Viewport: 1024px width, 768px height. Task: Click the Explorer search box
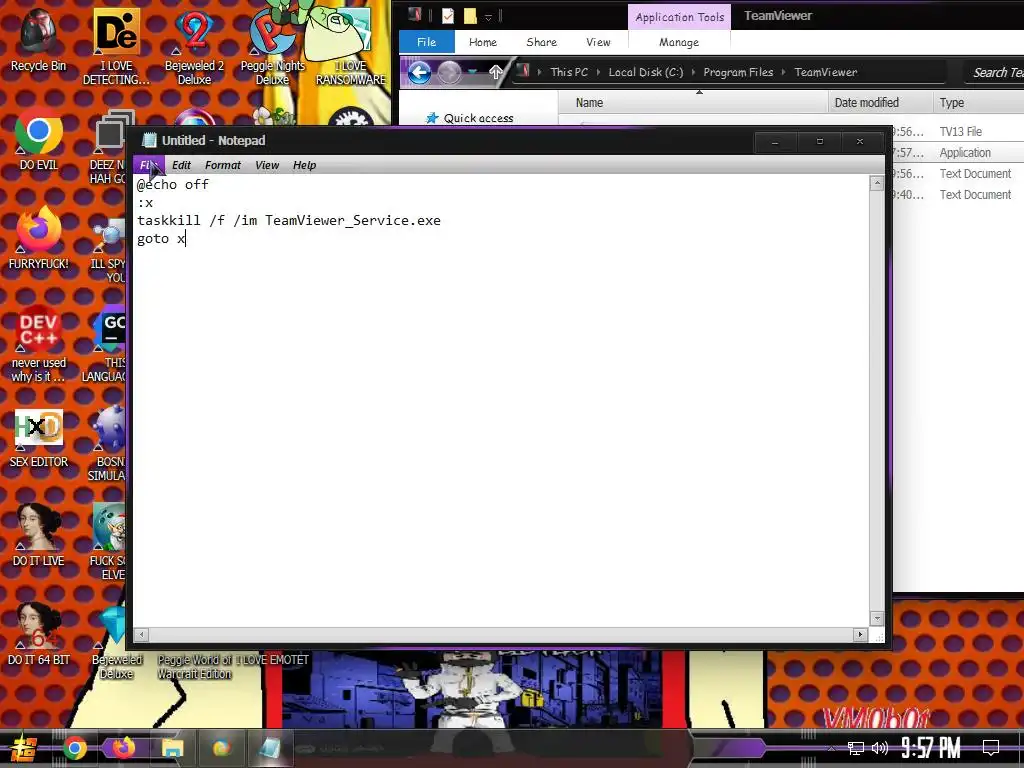[x=994, y=72]
